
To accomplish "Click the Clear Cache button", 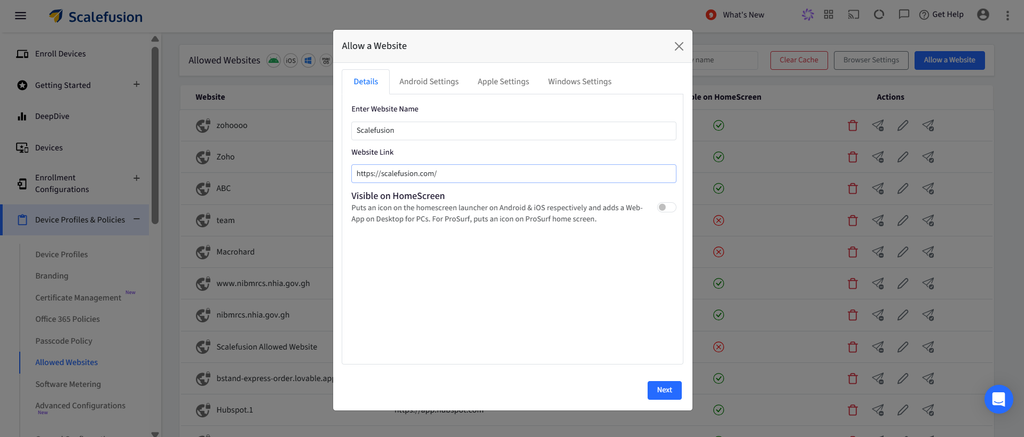I will [x=799, y=60].
